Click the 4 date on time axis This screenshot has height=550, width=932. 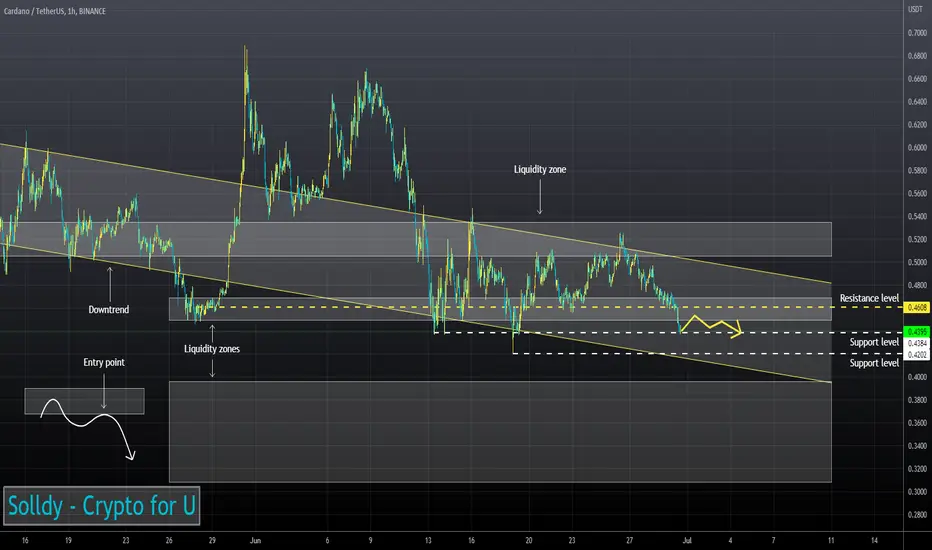click(x=731, y=540)
